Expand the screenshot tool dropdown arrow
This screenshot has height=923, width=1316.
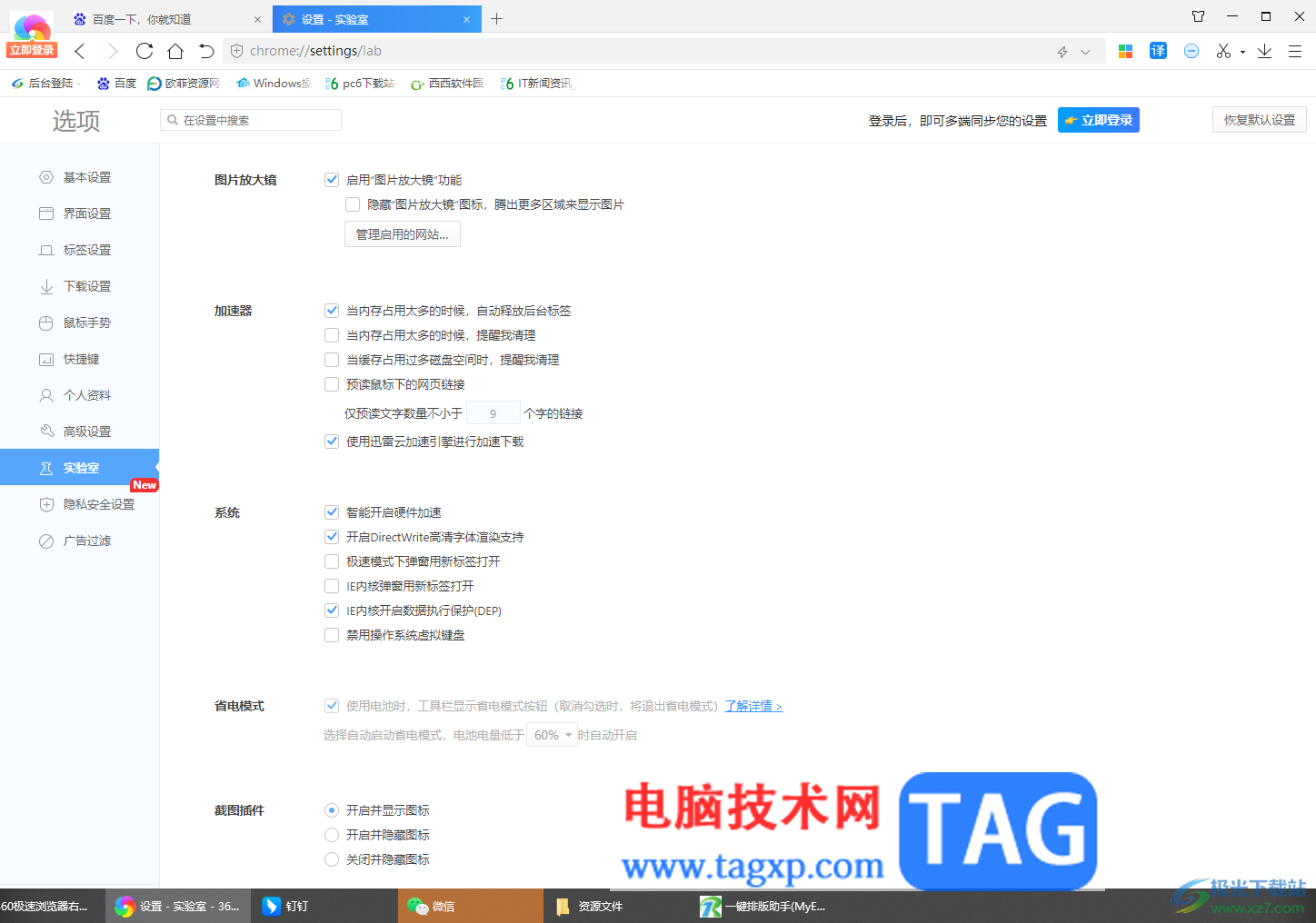click(x=1242, y=52)
